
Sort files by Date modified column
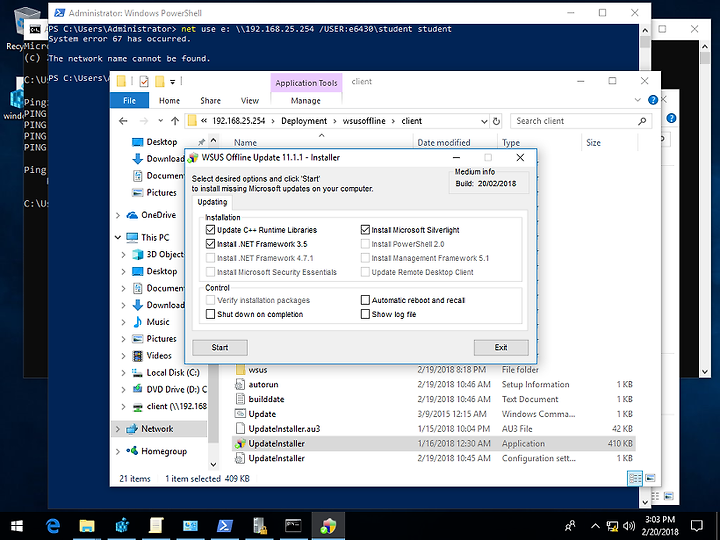[x=444, y=143]
